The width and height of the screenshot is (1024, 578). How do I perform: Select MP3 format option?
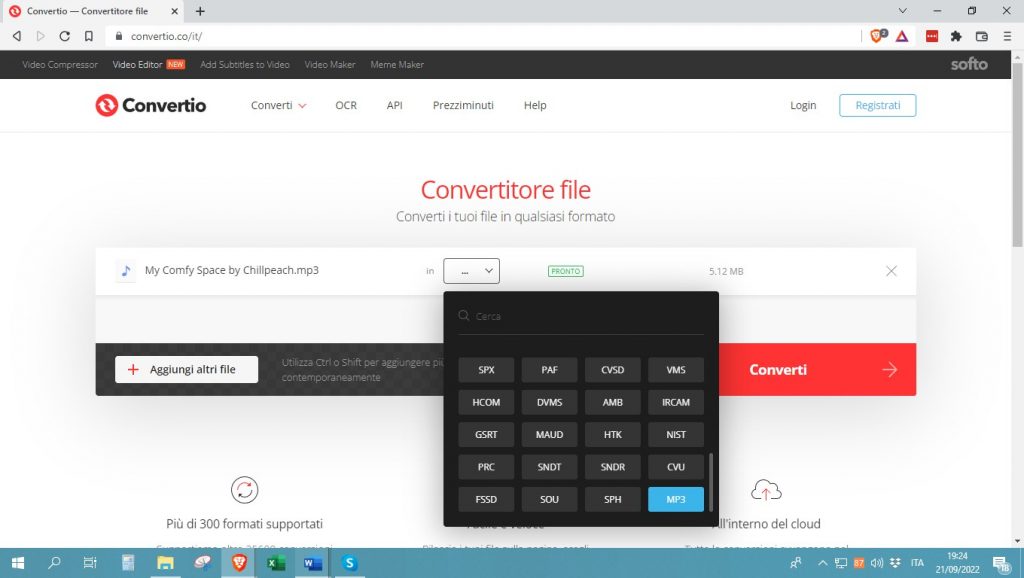pyautogui.click(x=676, y=499)
